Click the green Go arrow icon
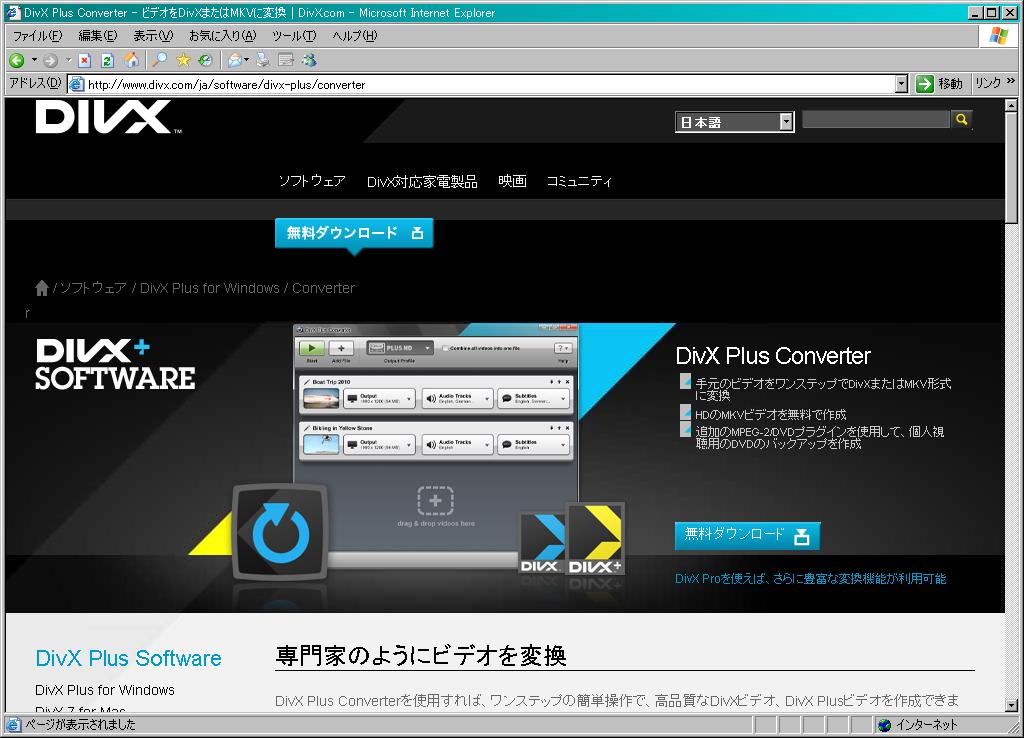The width and height of the screenshot is (1024, 738). pyautogui.click(x=924, y=84)
